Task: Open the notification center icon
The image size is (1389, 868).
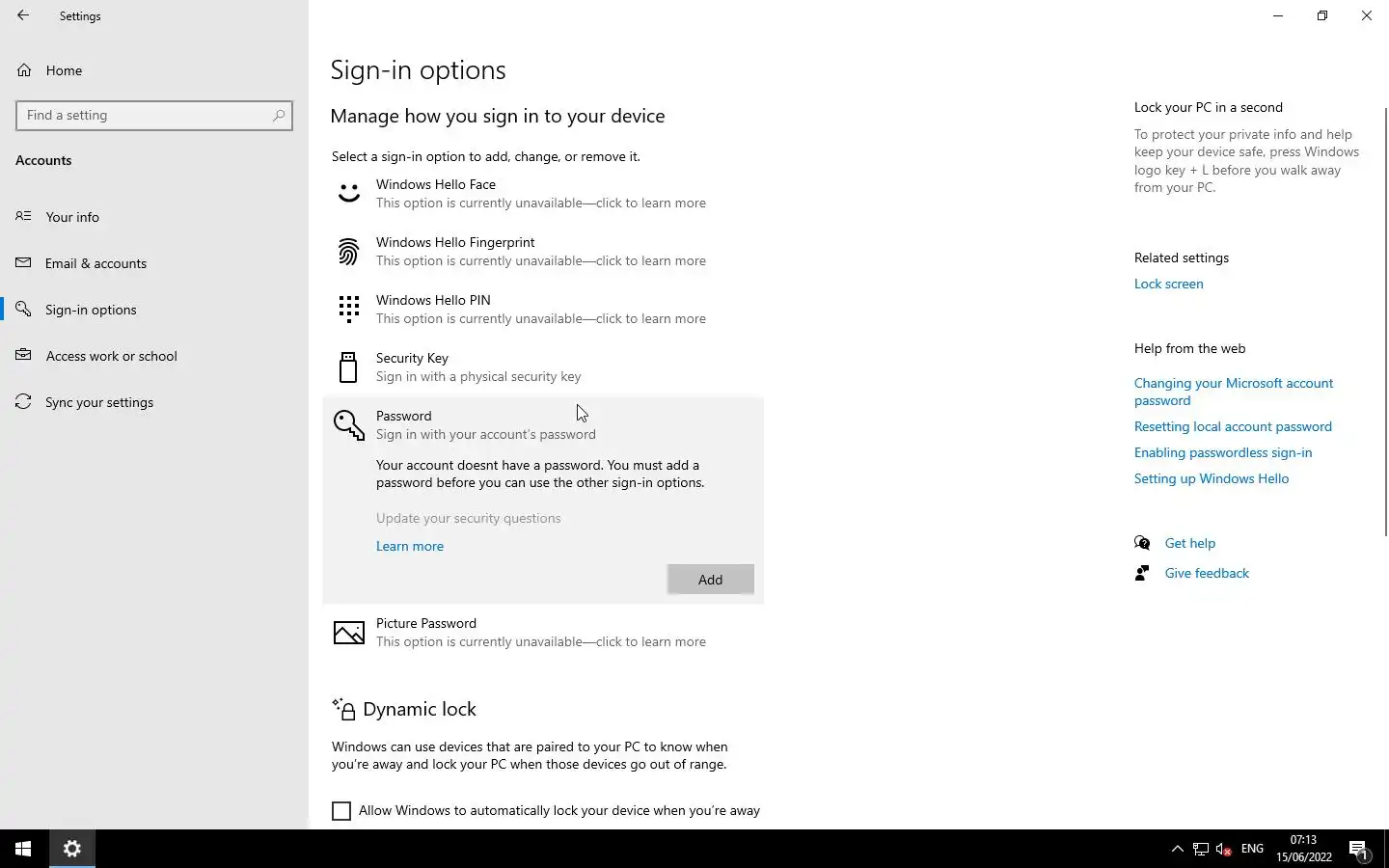Action: point(1358,850)
